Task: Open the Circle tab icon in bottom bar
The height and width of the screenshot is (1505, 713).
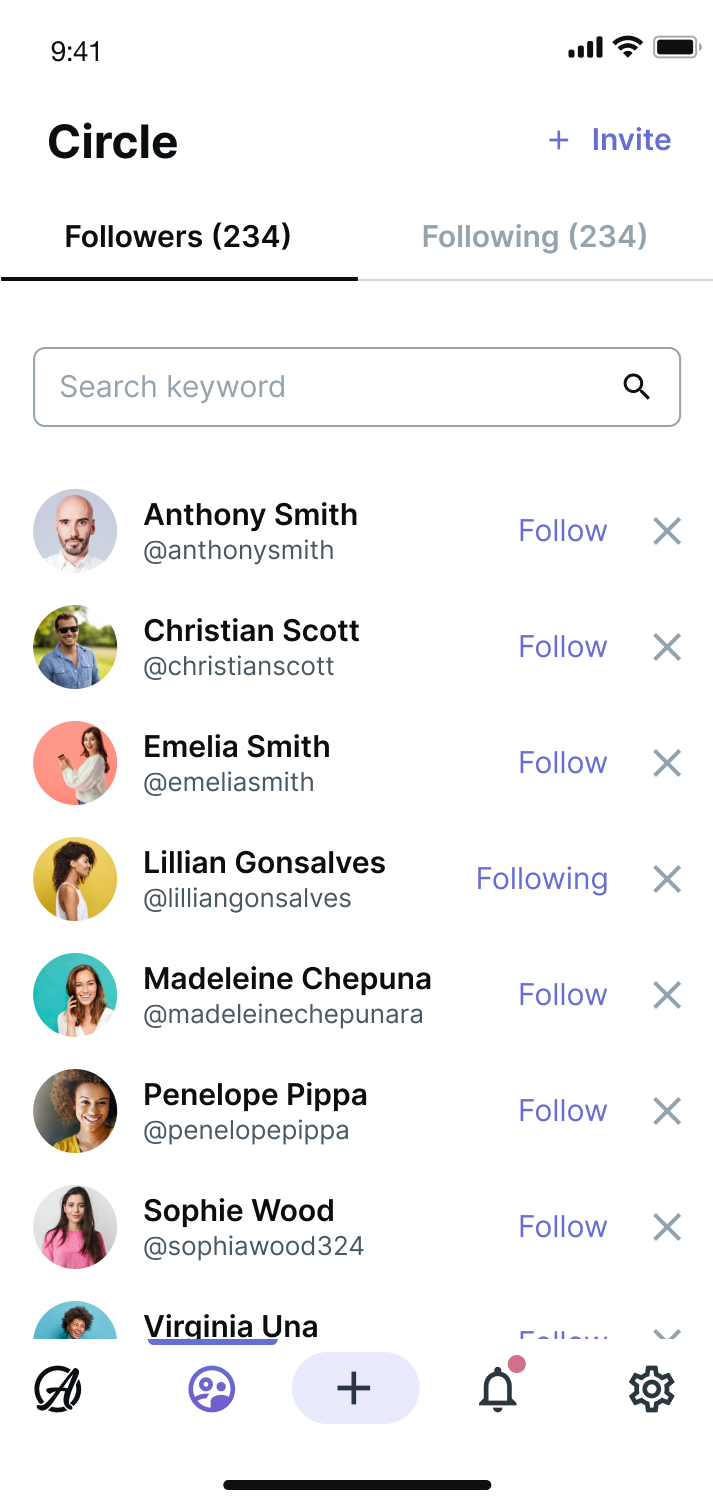Action: [212, 1389]
